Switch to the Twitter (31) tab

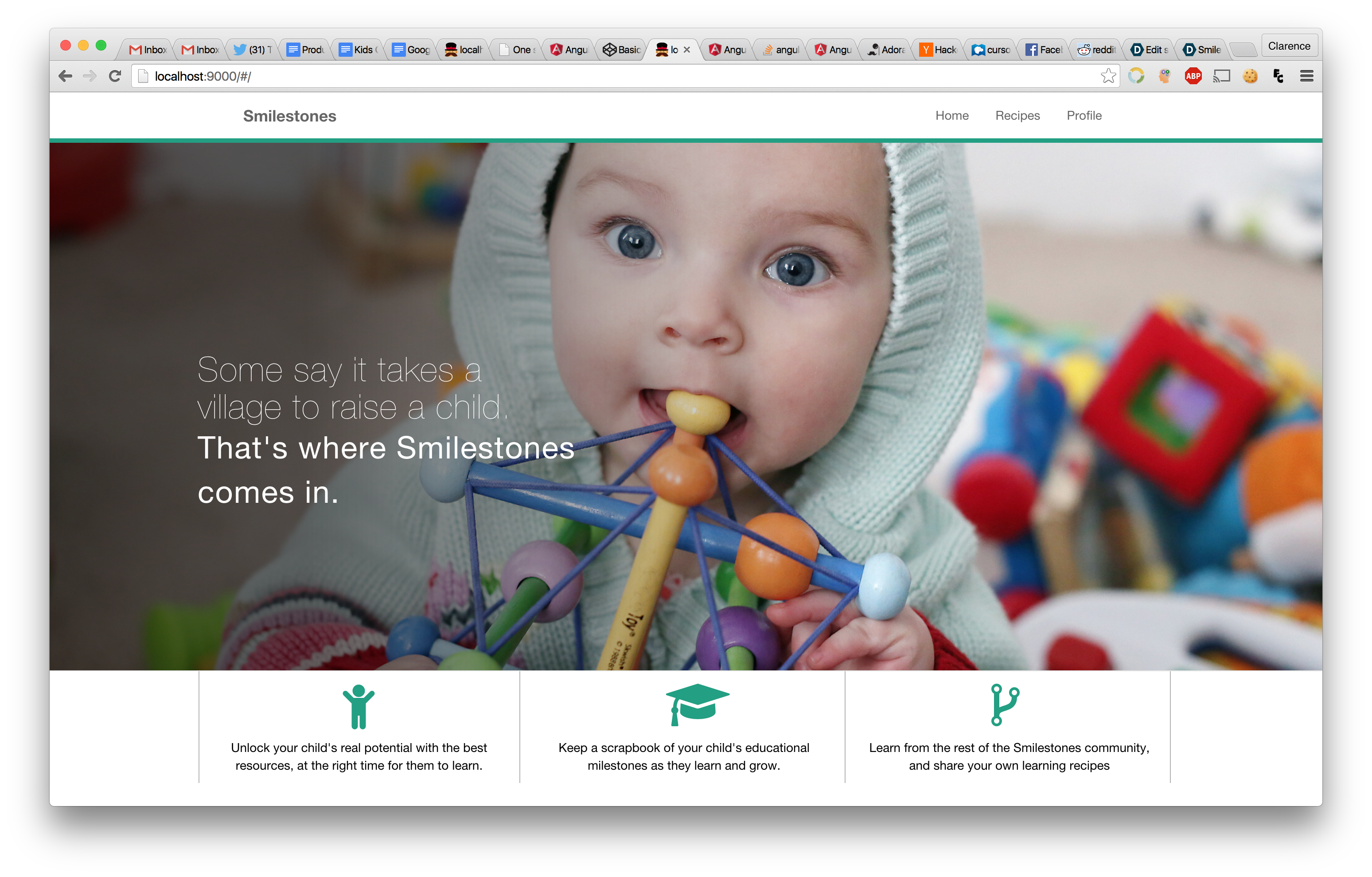253,50
